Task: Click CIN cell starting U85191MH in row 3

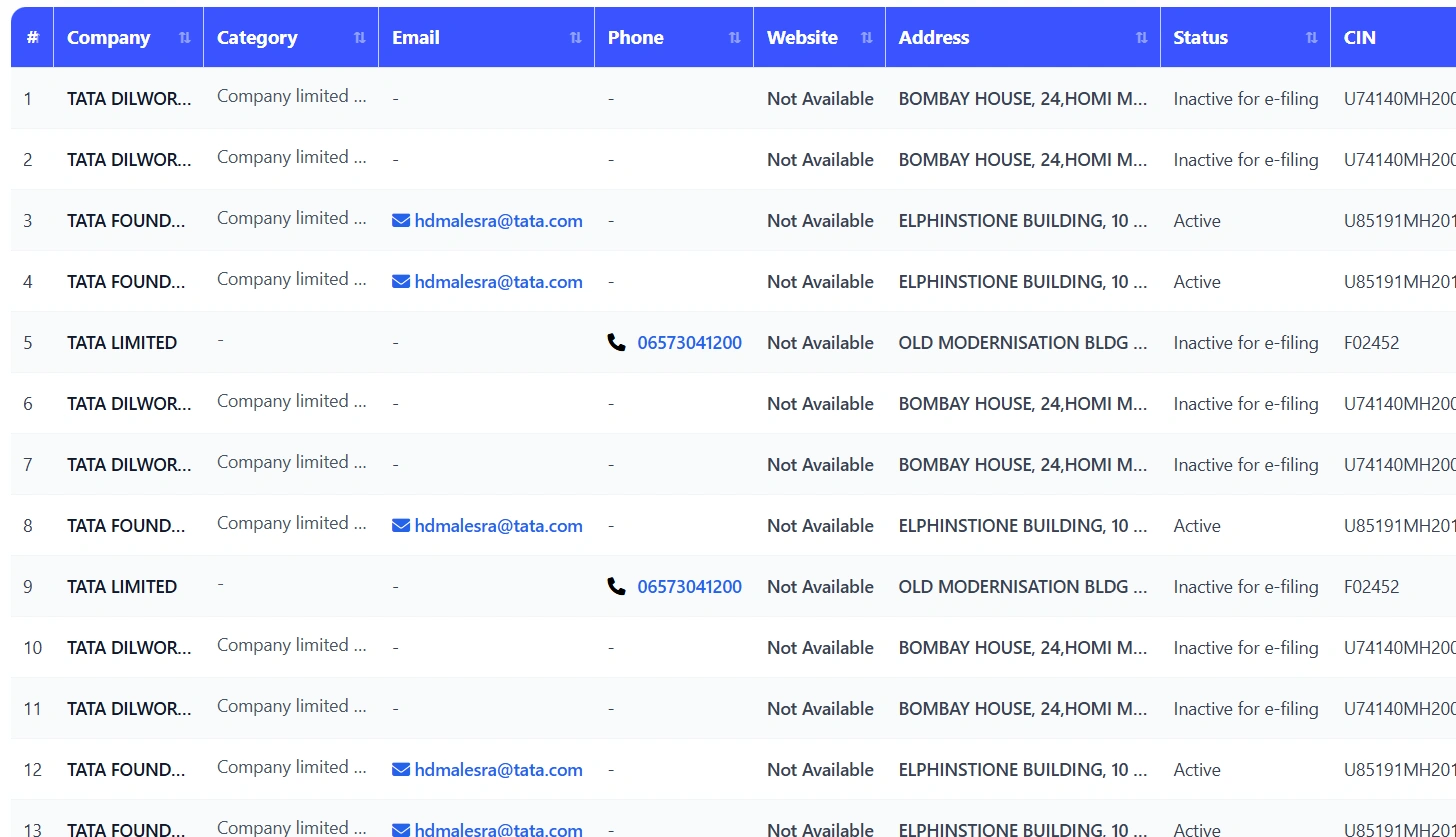Action: (x=1400, y=221)
